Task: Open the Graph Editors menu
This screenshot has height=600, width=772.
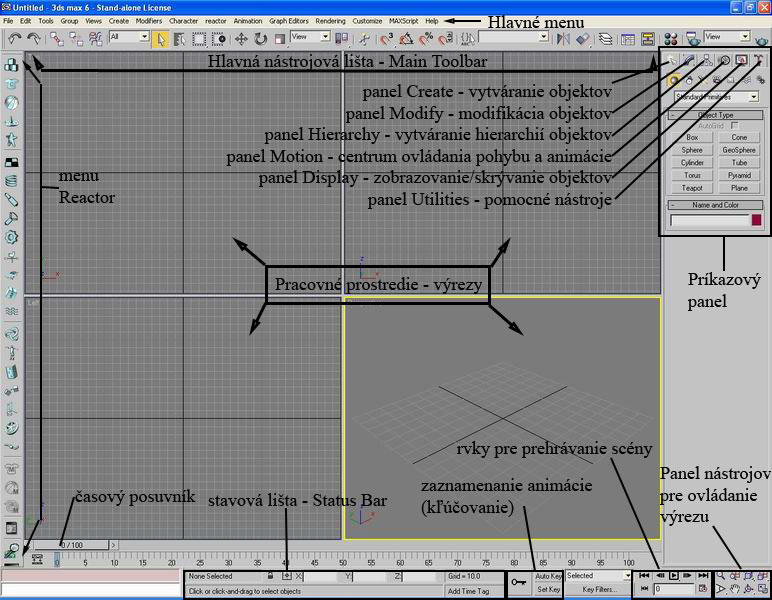Action: 289,21
